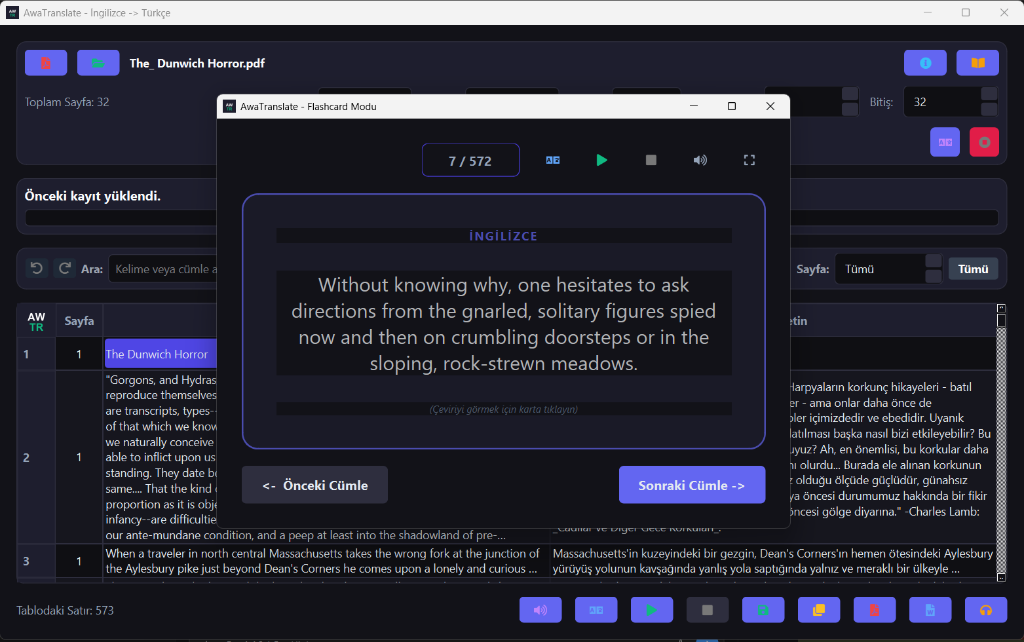Click the orange open-book icon button
This screenshot has height=642, width=1024.
point(978,63)
